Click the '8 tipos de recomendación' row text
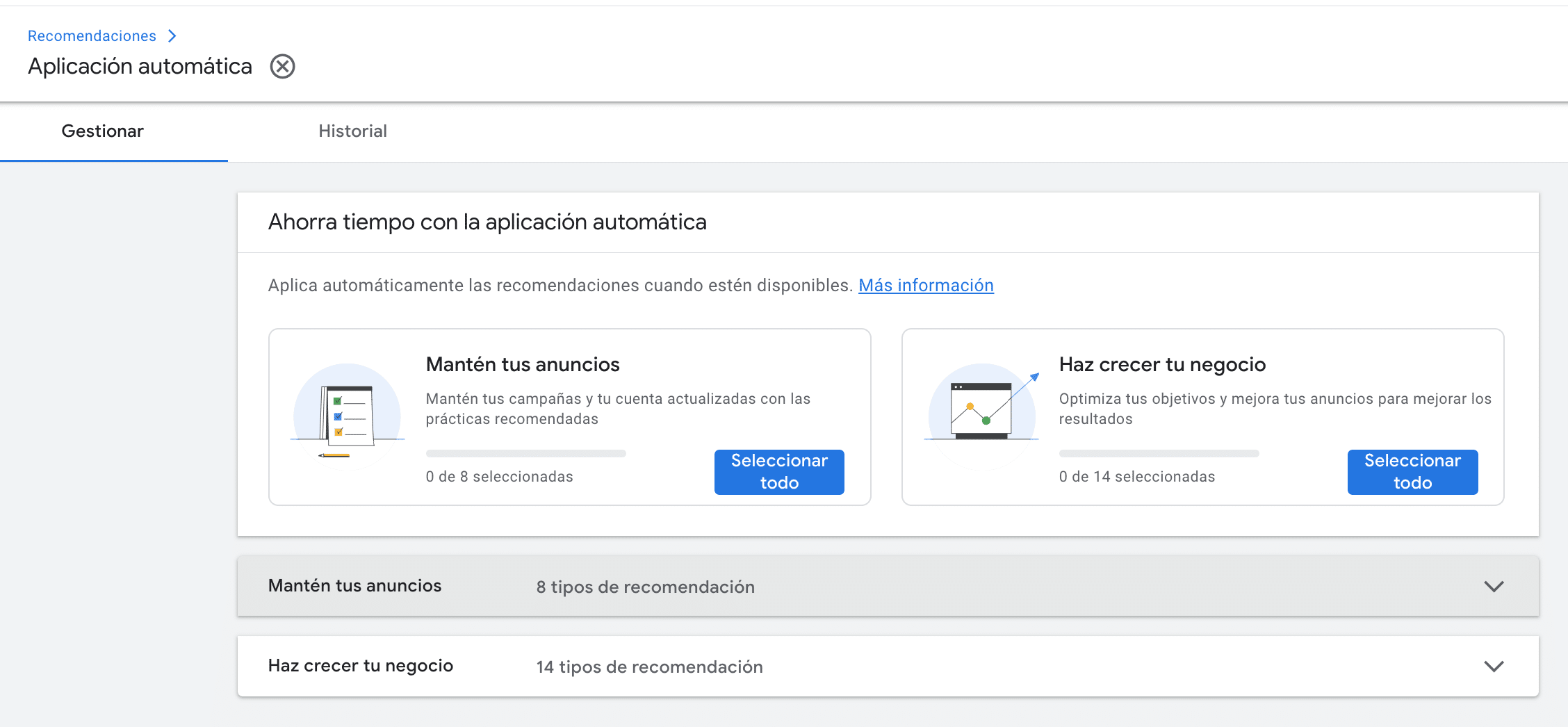This screenshot has width=1568, height=727. [645, 587]
